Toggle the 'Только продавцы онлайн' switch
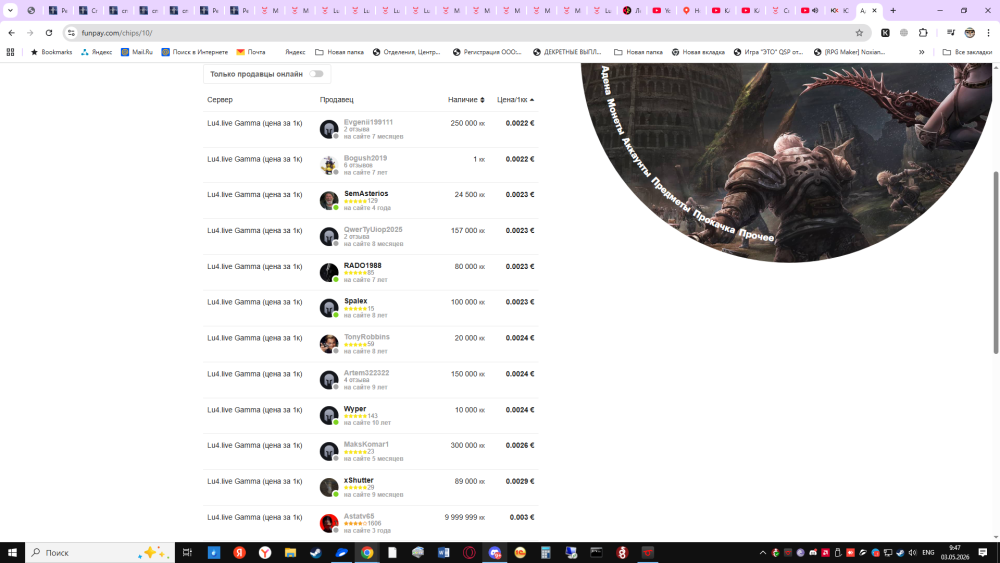This screenshot has width=1000, height=563. point(316,74)
